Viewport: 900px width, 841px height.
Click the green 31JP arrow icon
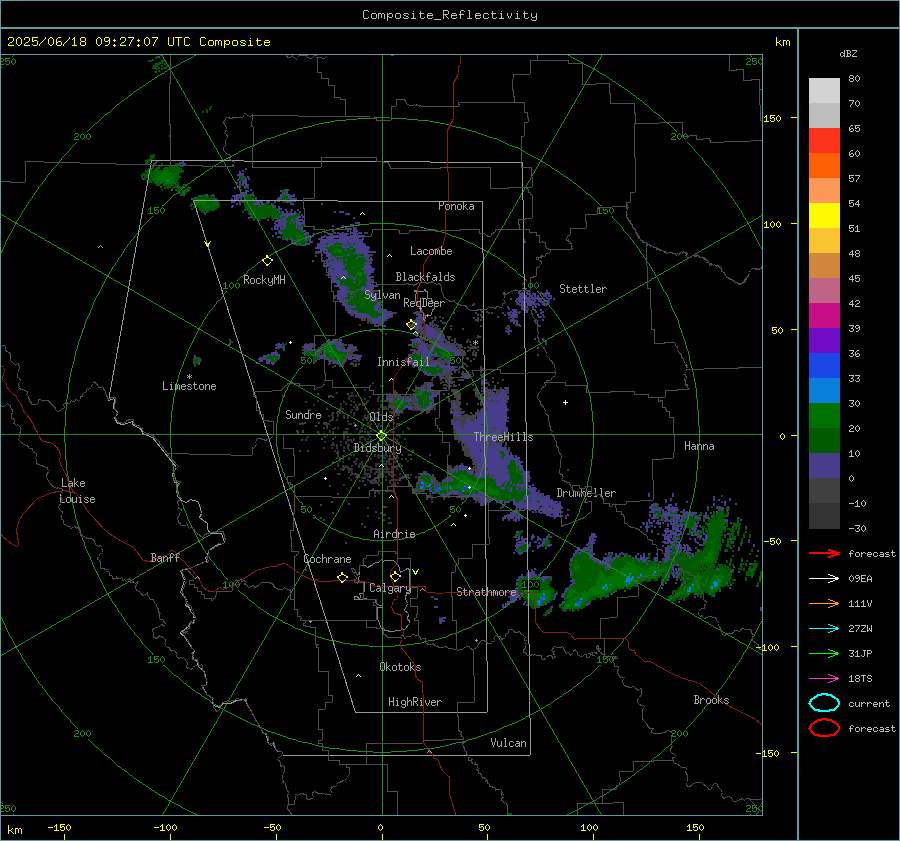[824, 653]
